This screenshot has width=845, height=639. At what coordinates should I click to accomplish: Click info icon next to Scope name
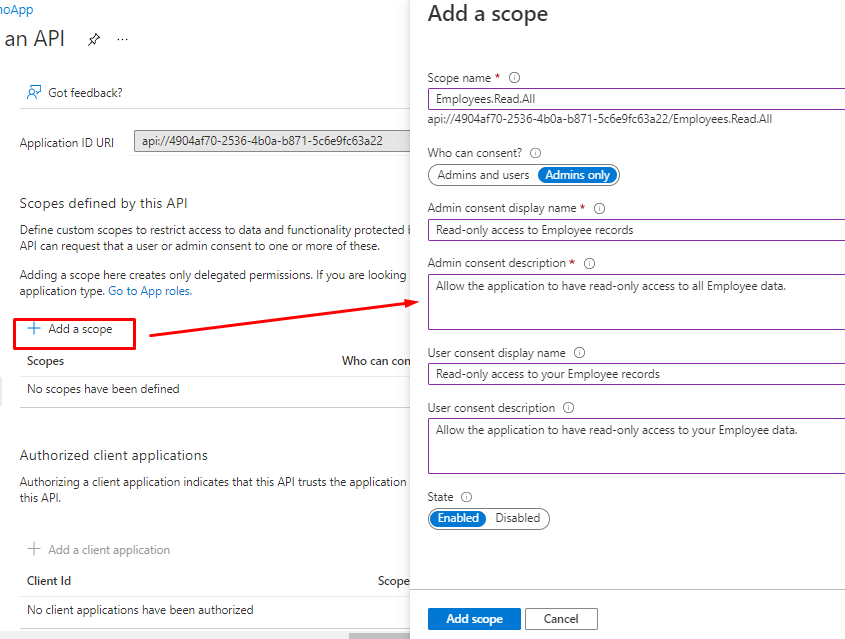[x=515, y=78]
